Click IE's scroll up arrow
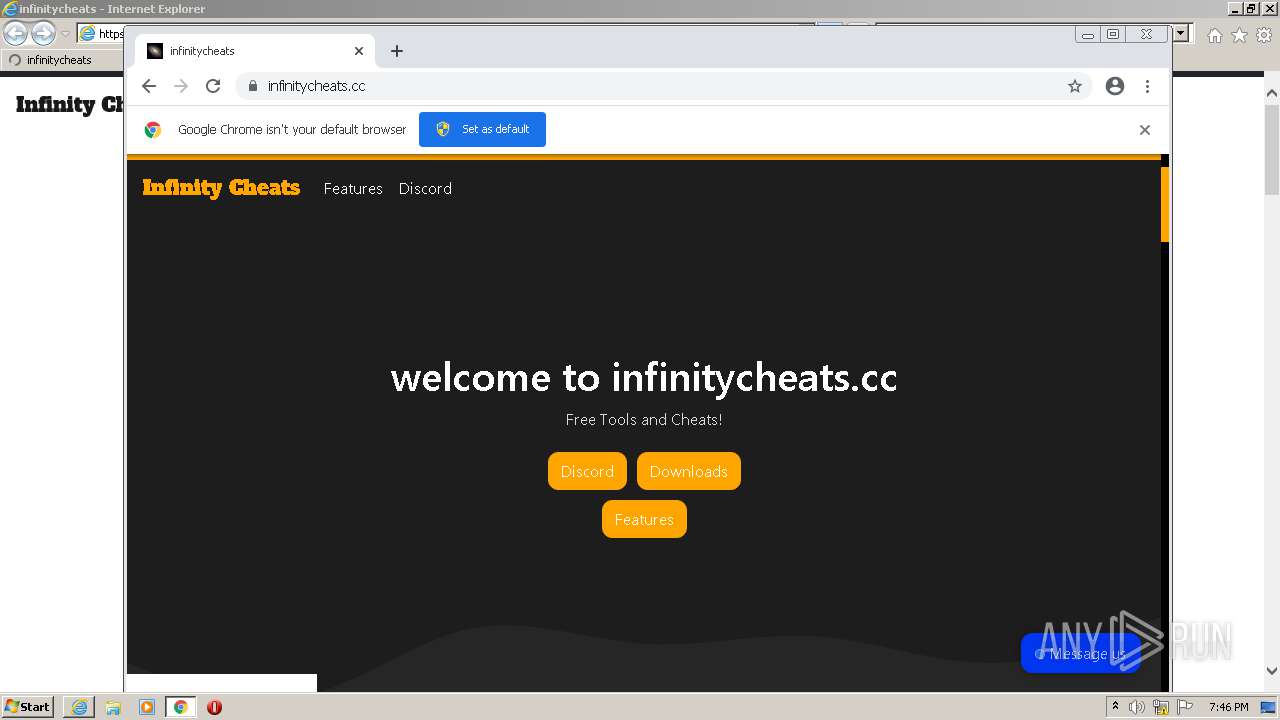1280x720 pixels. click(x=1272, y=93)
